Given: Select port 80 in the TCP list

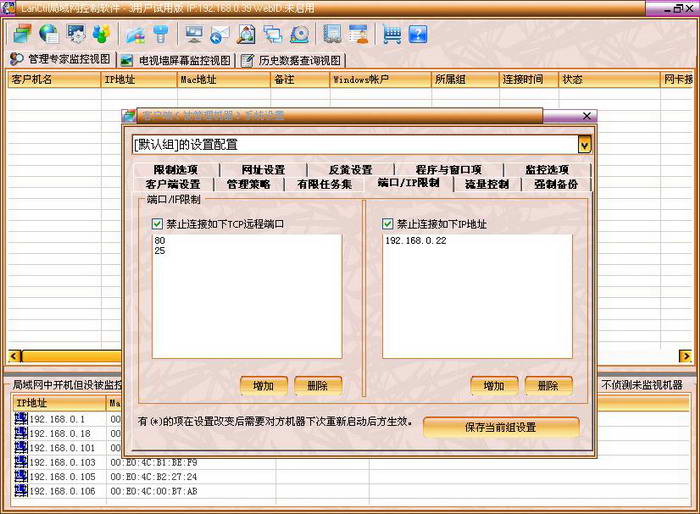Looking at the screenshot, I should coord(160,240).
